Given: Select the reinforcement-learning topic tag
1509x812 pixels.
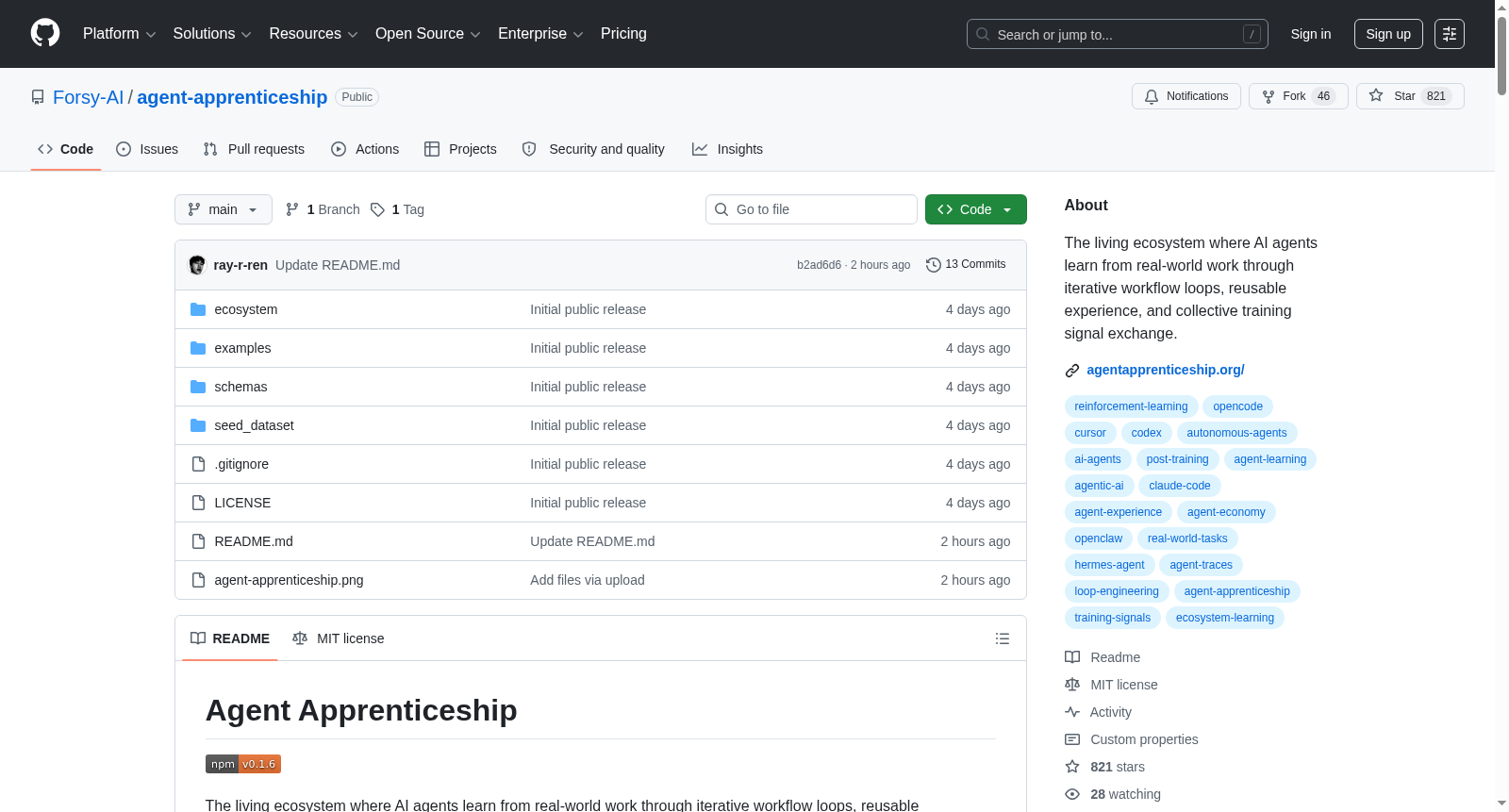Looking at the screenshot, I should click(x=1131, y=406).
